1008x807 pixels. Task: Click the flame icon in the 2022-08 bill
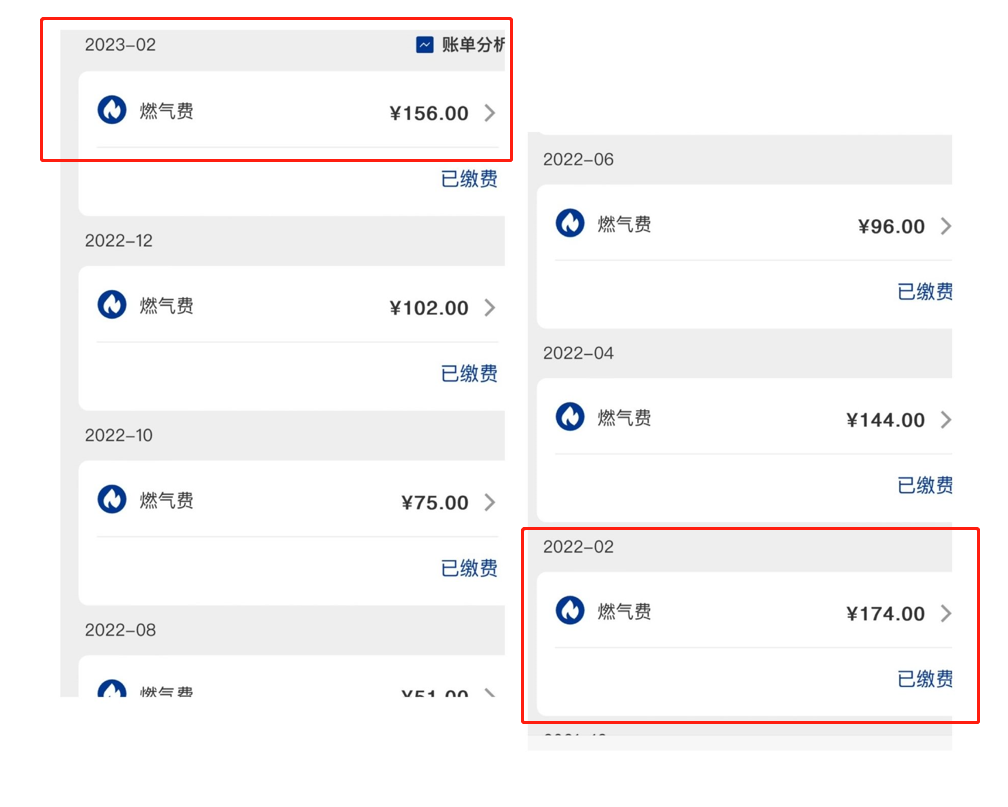[x=112, y=689]
